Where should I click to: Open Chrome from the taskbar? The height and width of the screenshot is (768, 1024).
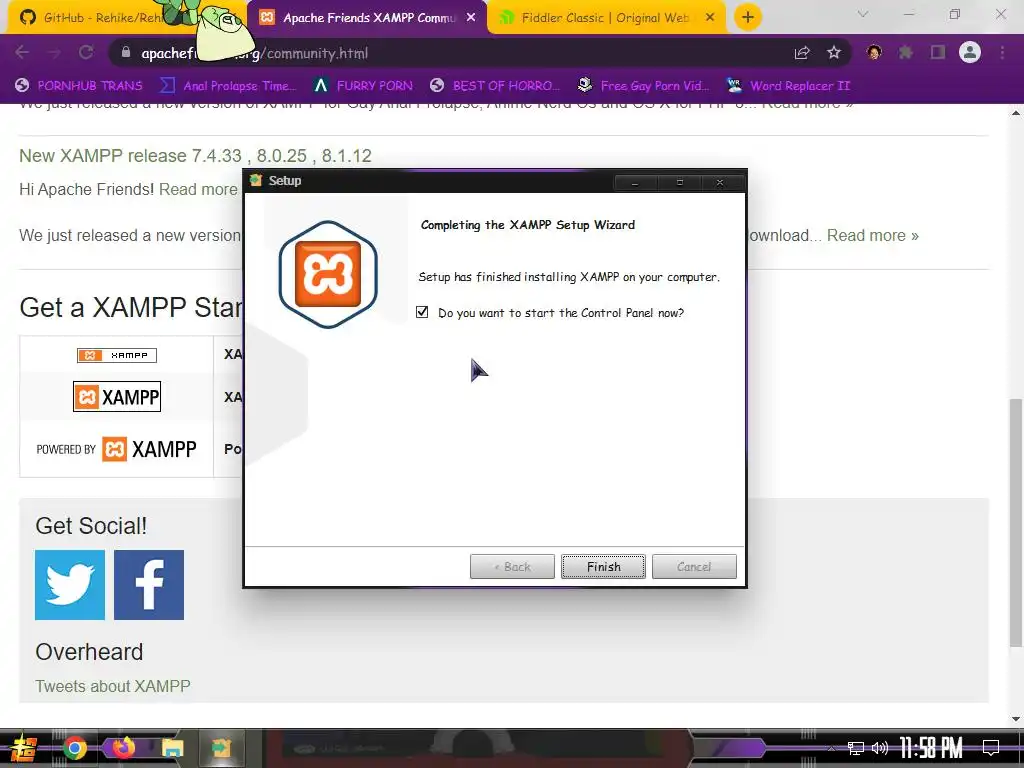pos(74,748)
